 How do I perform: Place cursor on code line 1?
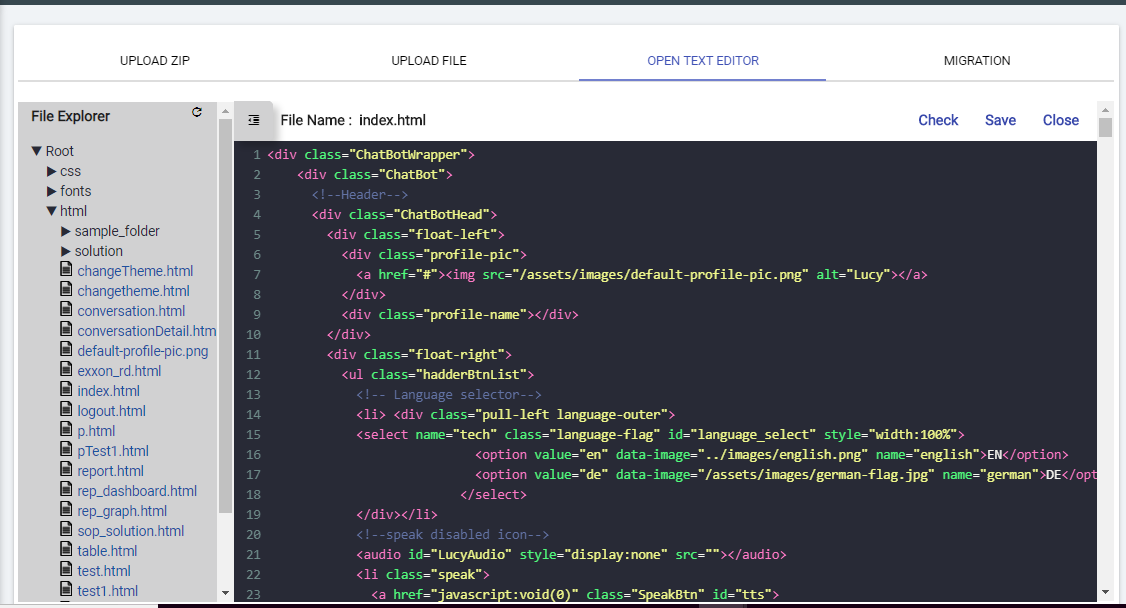point(371,154)
